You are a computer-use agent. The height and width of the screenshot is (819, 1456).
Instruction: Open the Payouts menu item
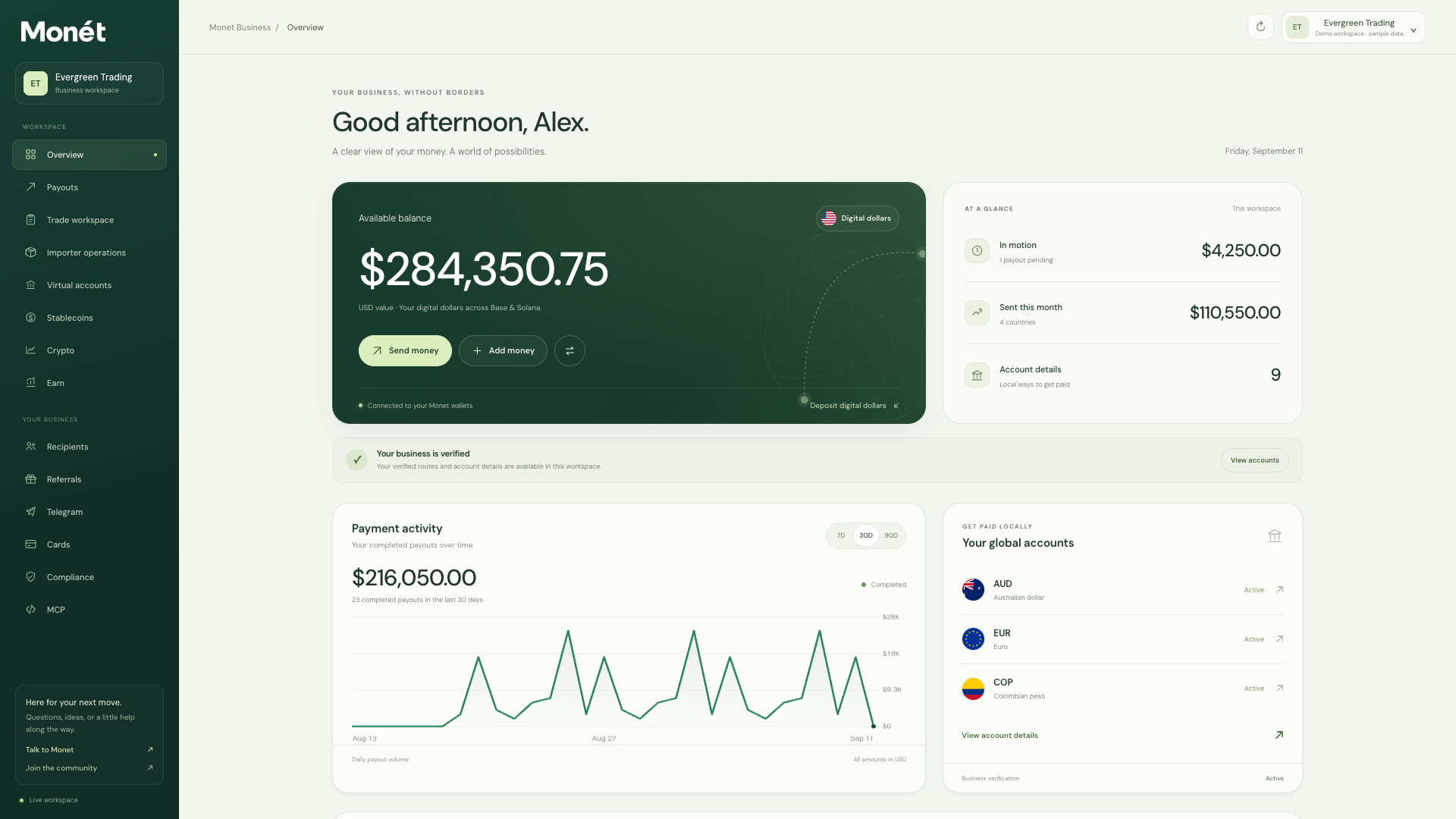[x=89, y=187]
